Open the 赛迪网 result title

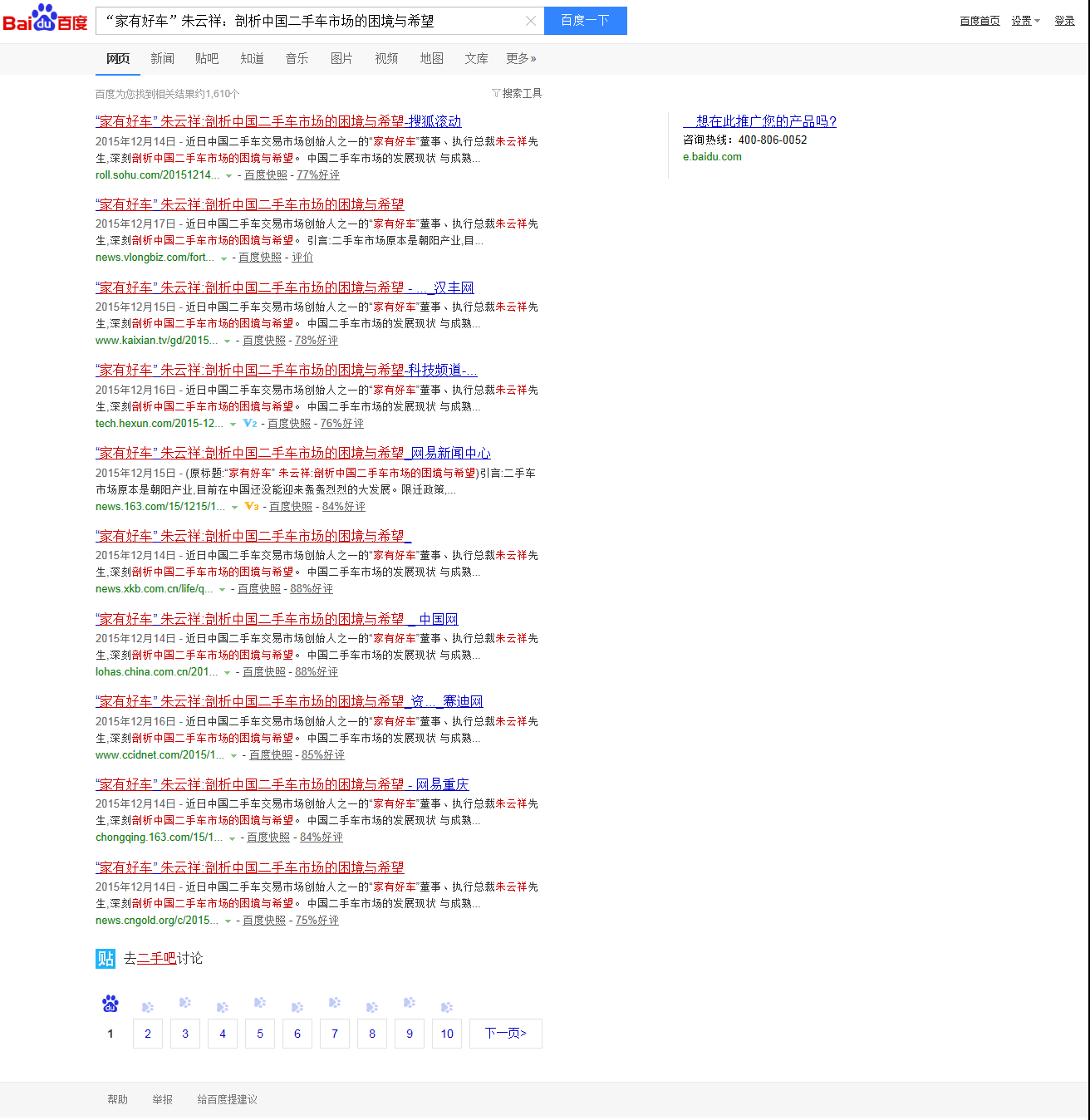point(289,701)
